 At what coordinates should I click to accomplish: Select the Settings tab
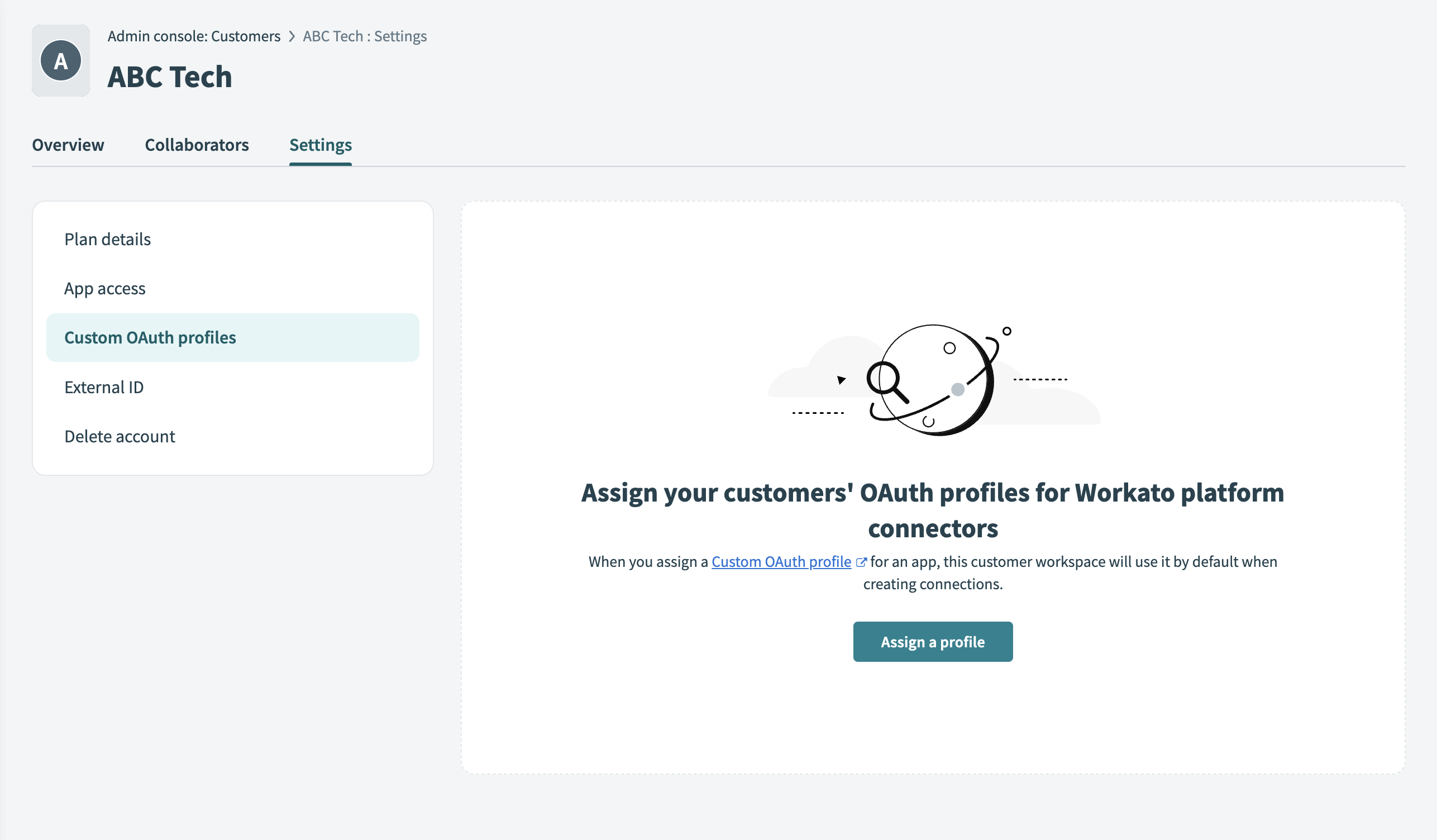[x=321, y=145]
